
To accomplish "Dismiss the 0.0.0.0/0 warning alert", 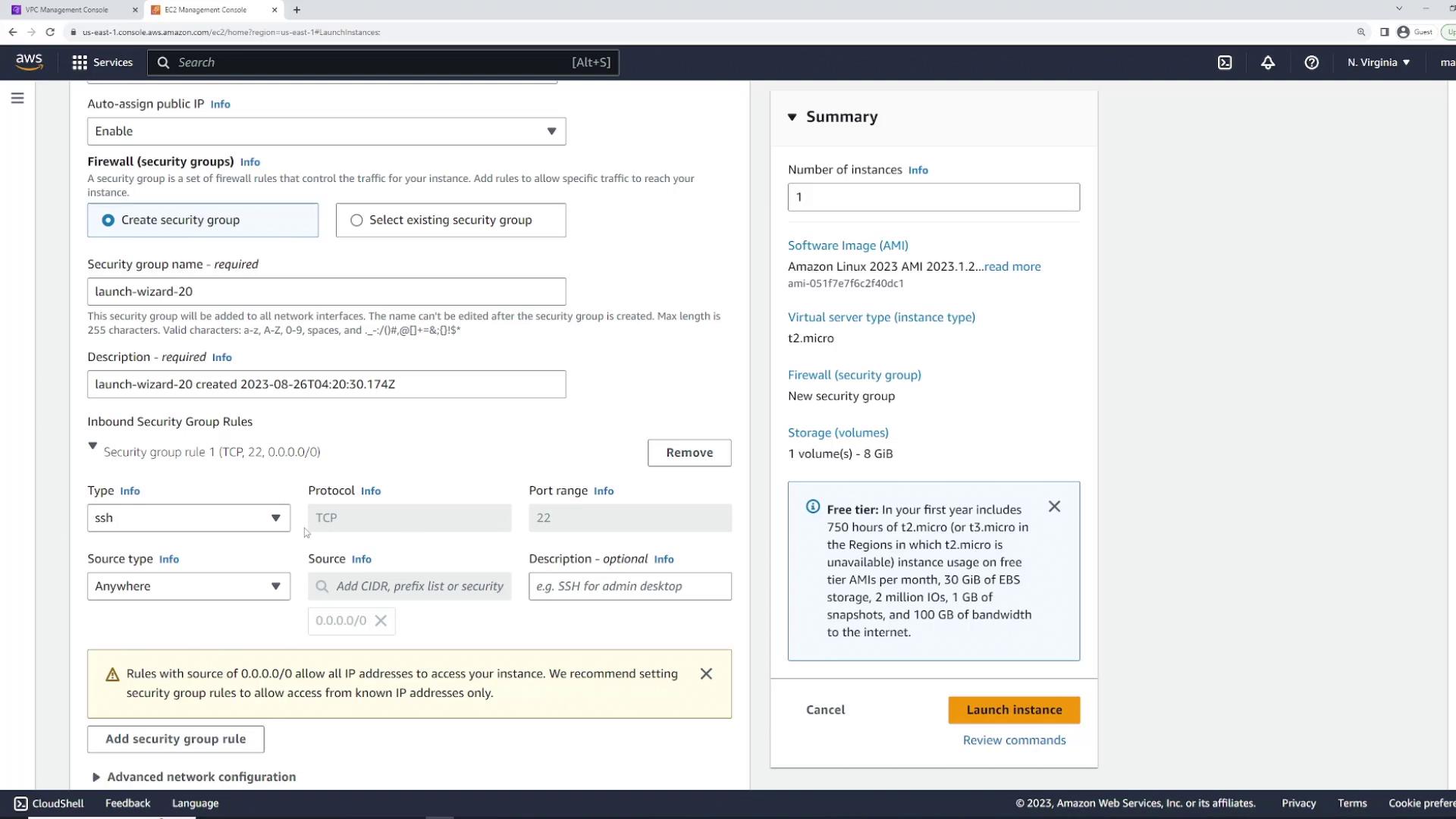I will (706, 674).
